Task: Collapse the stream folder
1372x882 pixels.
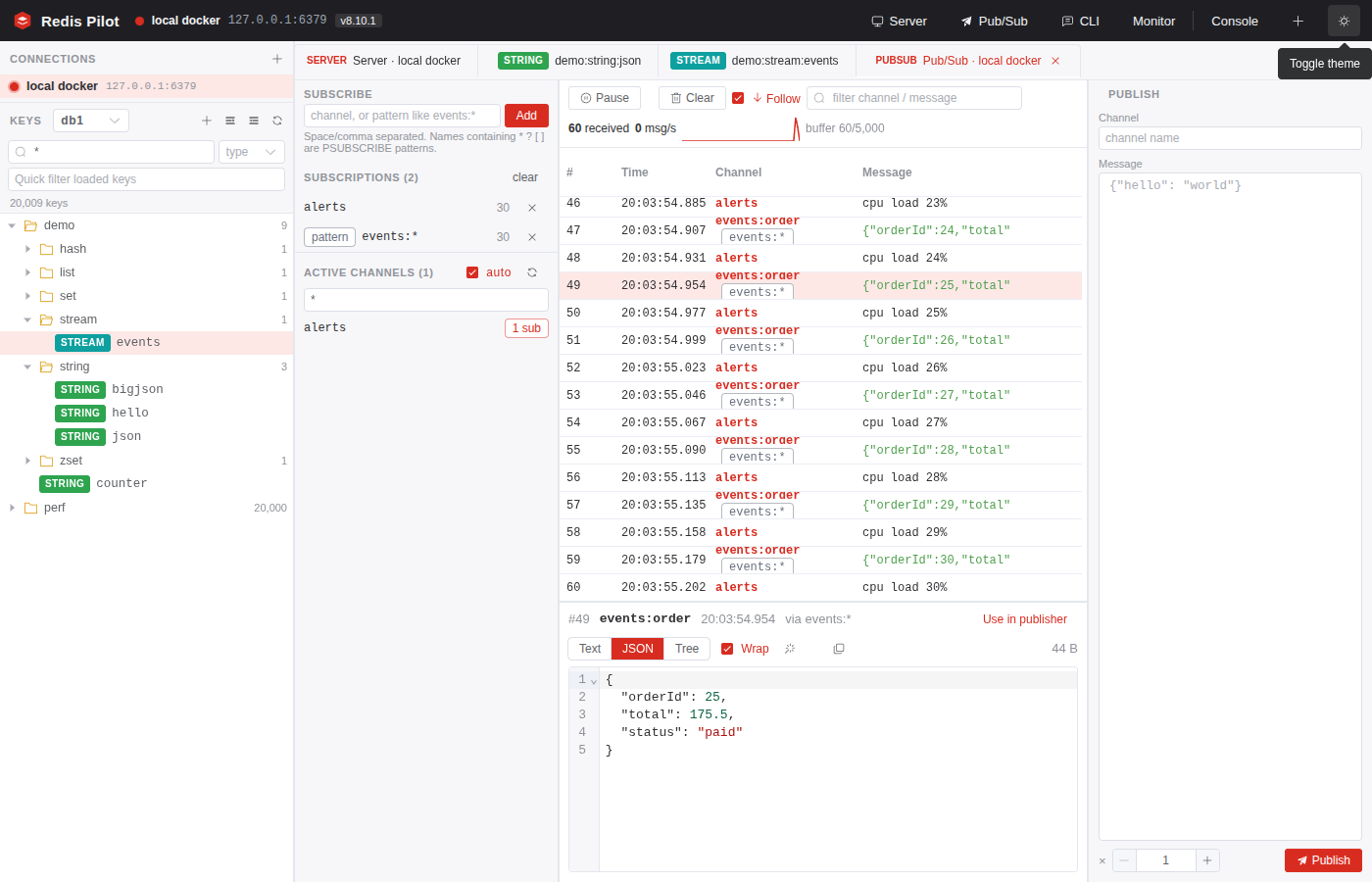Action: pos(27,319)
